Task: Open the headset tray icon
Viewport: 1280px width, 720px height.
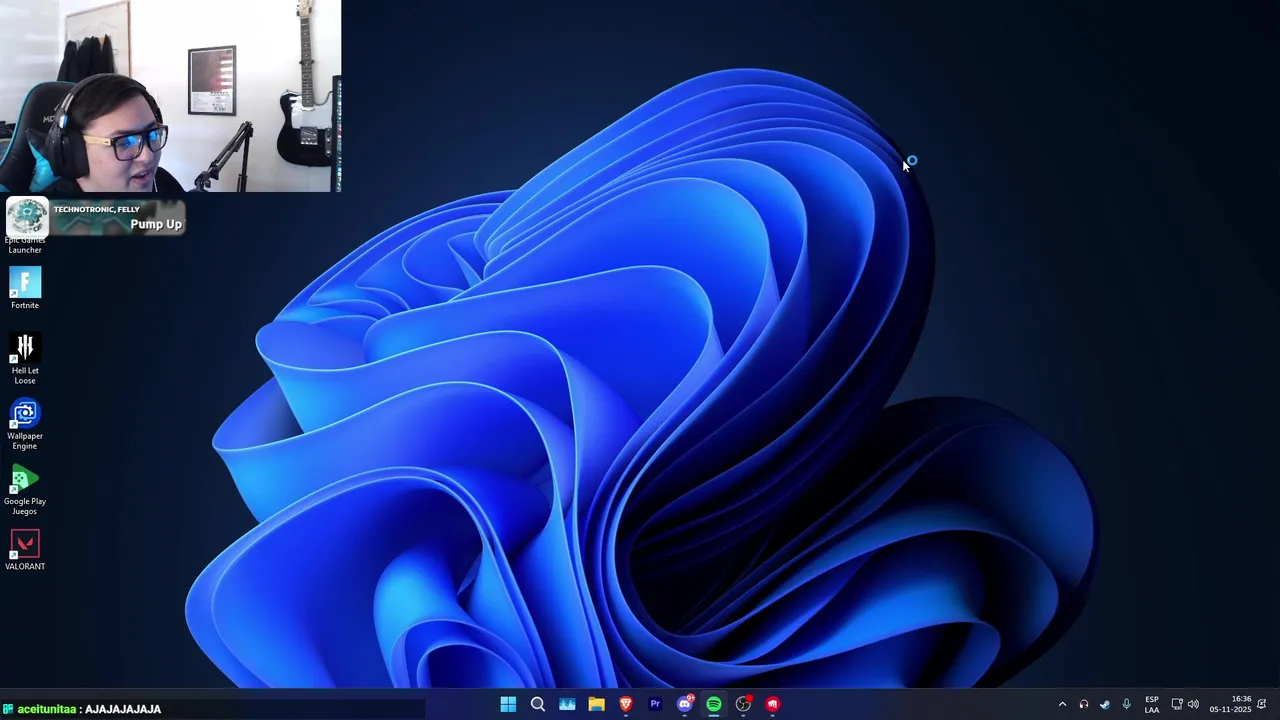Action: (x=1084, y=704)
